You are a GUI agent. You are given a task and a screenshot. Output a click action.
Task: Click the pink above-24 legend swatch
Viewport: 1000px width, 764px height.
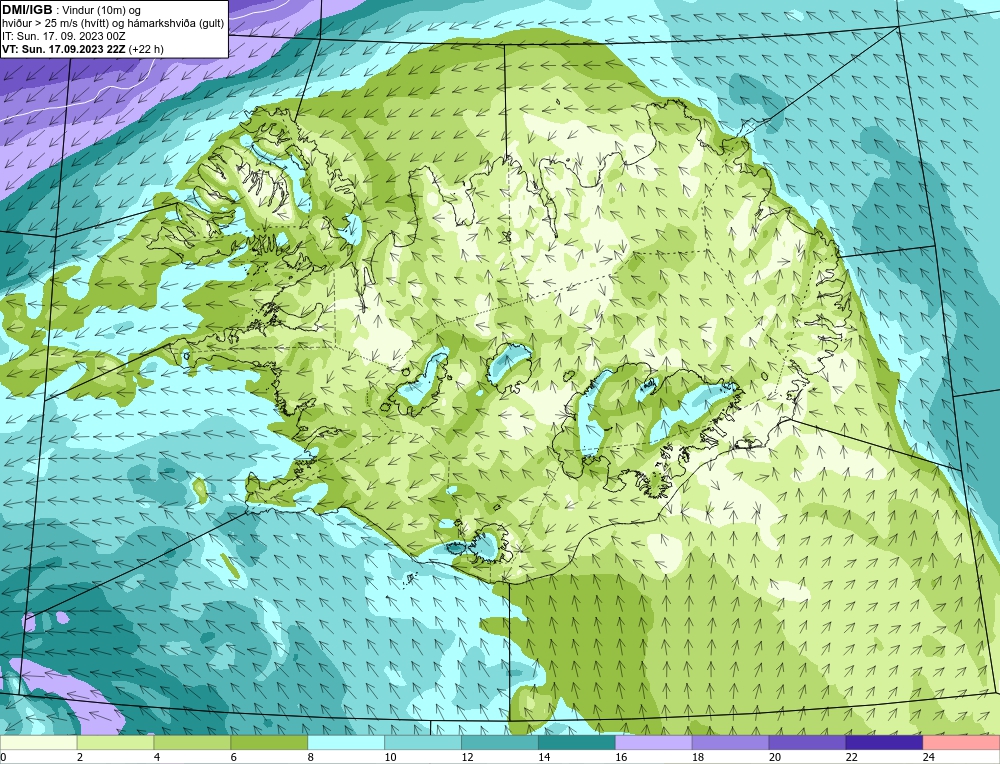point(961,743)
